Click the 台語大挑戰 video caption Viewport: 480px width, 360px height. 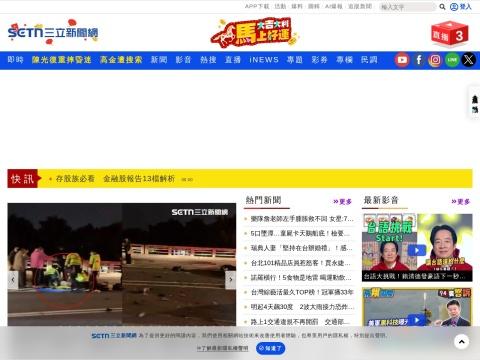click(x=414, y=276)
